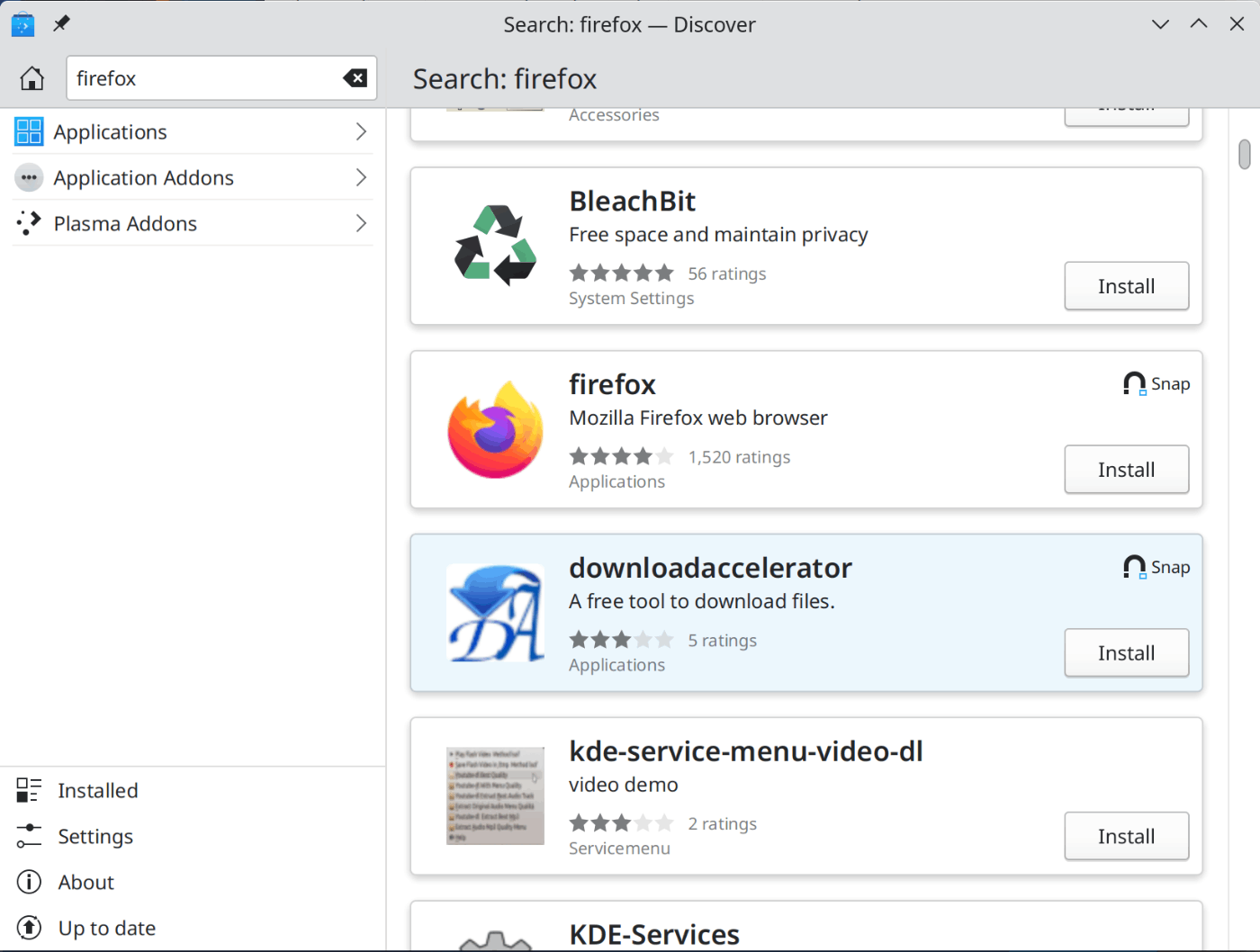This screenshot has width=1260, height=952.
Task: Click the Plasma Addons icon
Action: pos(29,223)
